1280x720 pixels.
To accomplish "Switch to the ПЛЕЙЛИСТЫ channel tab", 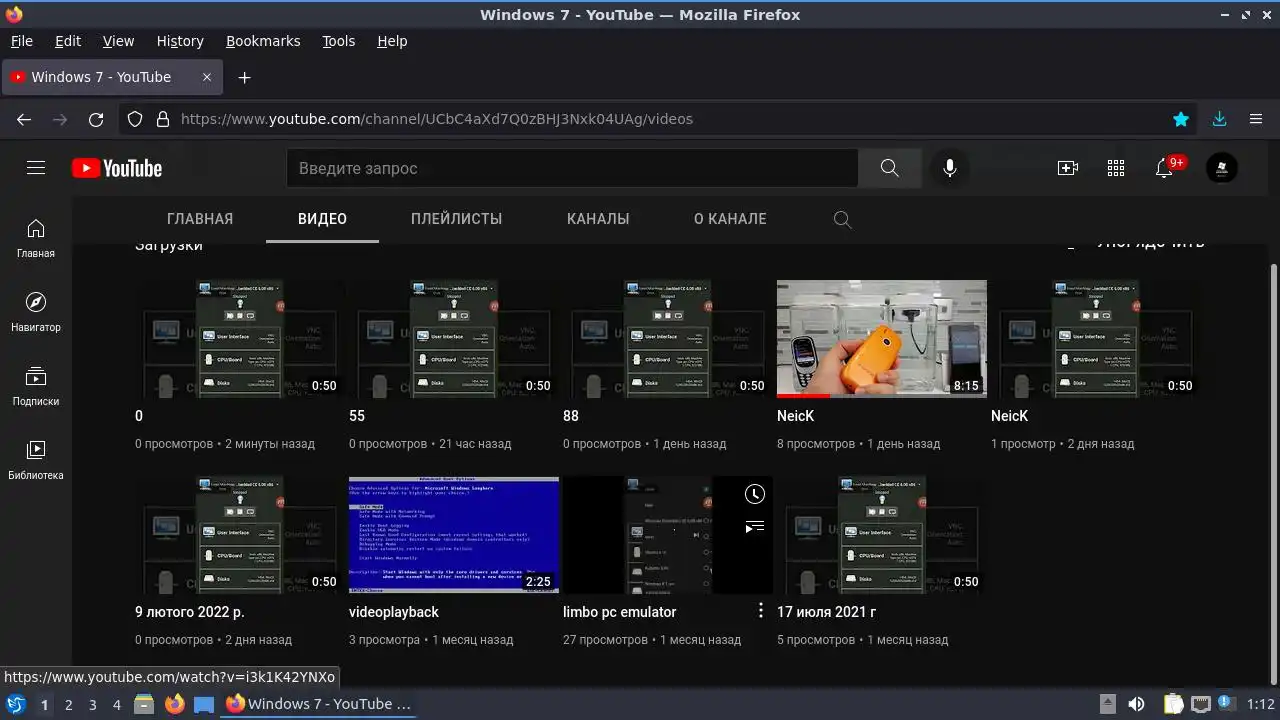I will coord(456,219).
